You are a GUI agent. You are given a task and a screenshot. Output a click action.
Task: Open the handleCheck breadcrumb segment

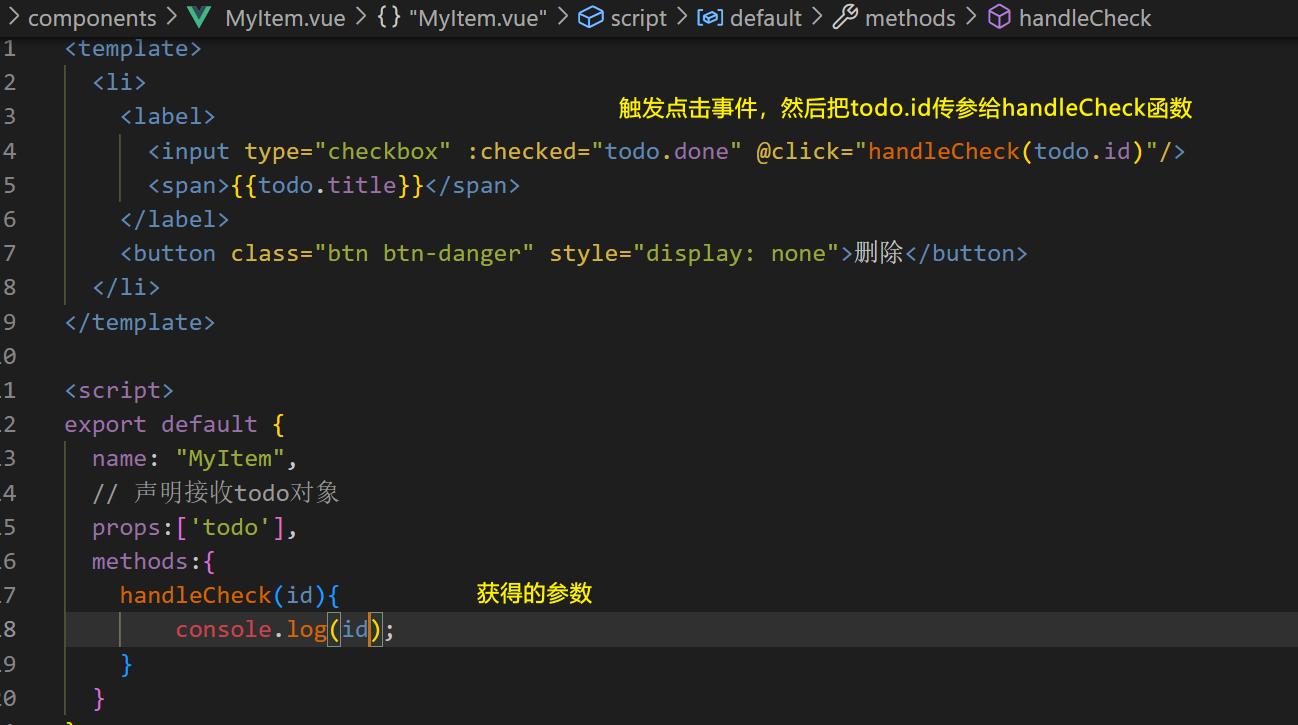pos(1085,18)
